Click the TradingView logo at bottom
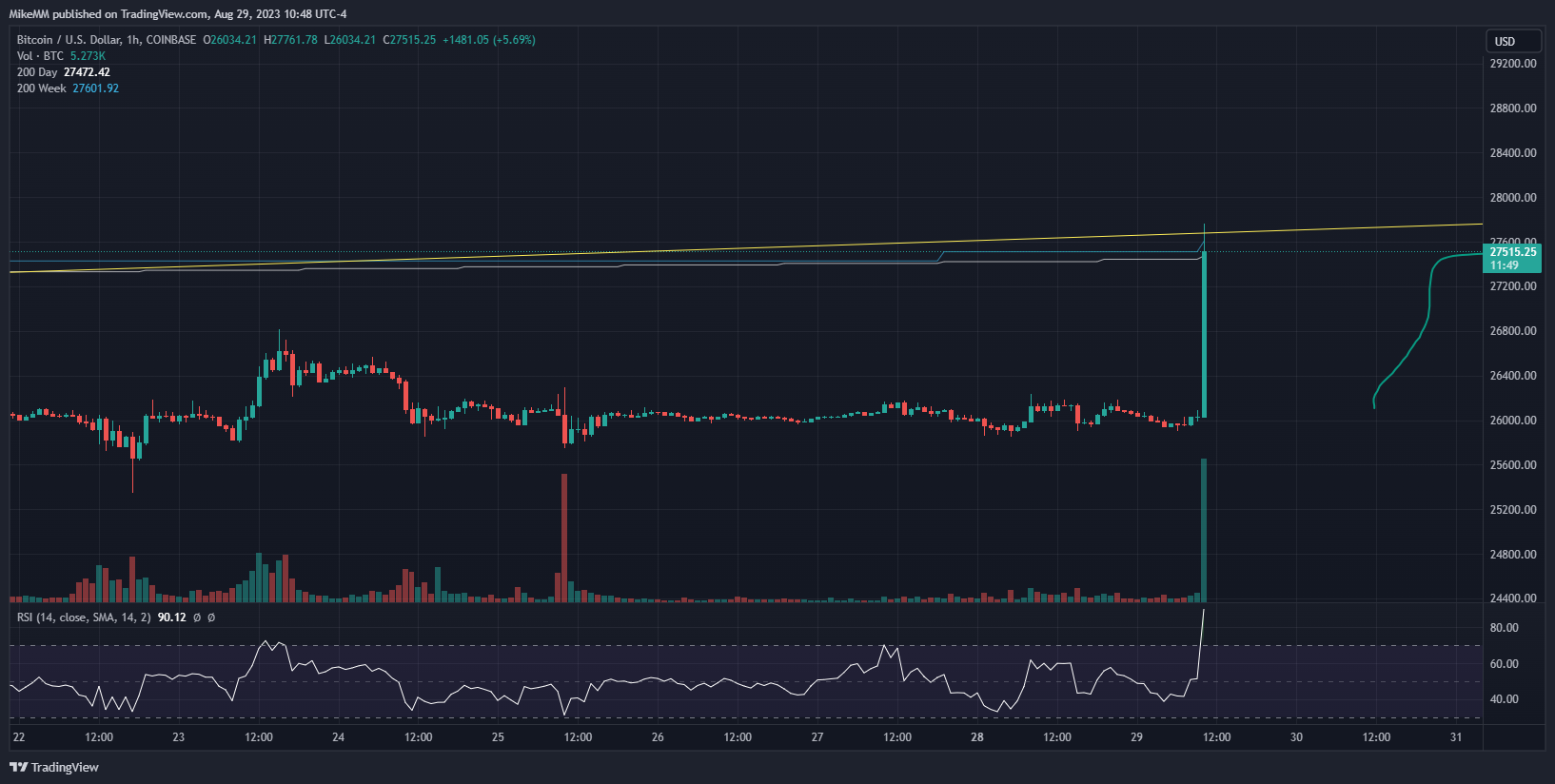This screenshot has height=784, width=1555. tap(54, 767)
